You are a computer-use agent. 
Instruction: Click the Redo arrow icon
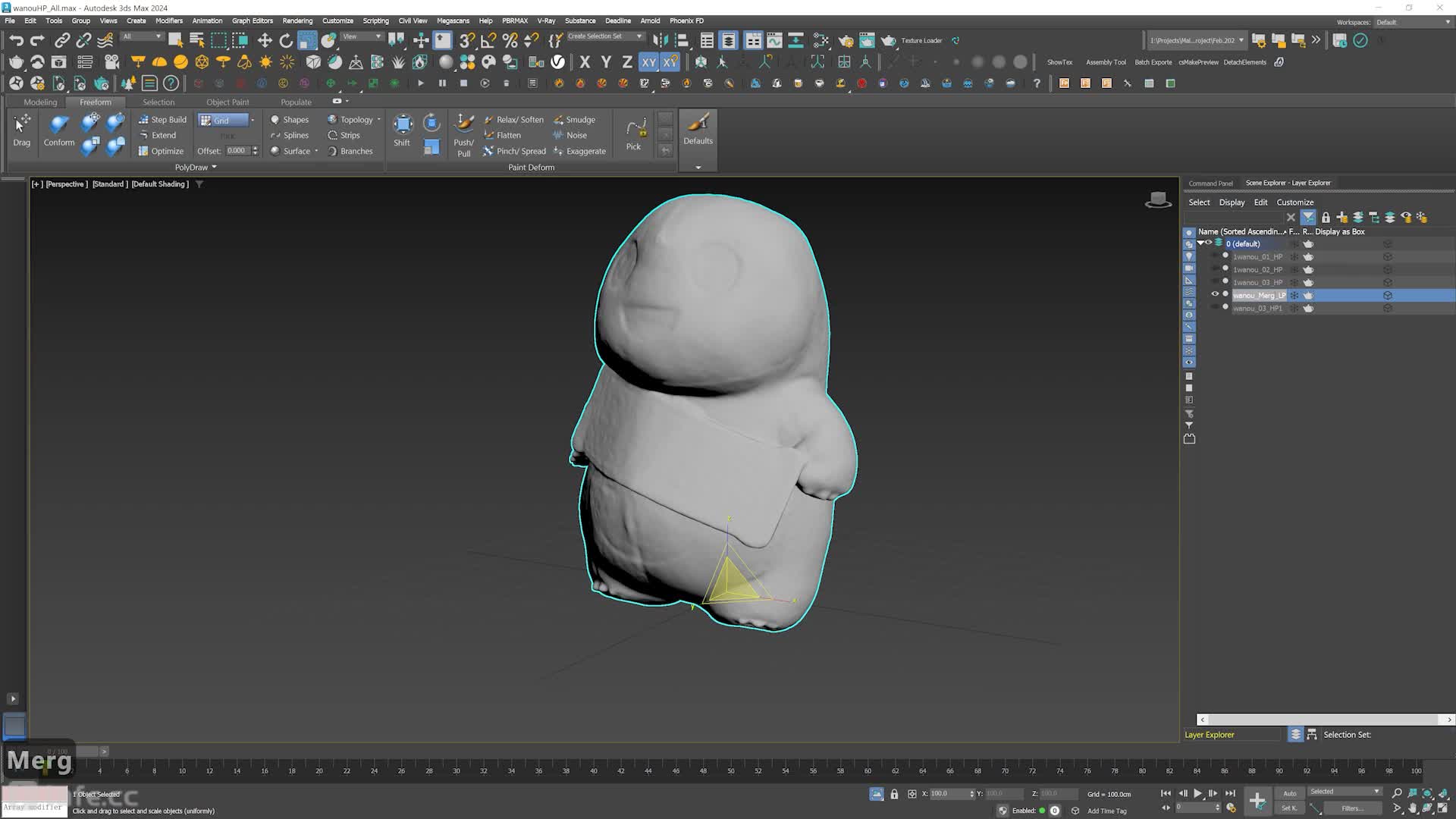coord(37,40)
